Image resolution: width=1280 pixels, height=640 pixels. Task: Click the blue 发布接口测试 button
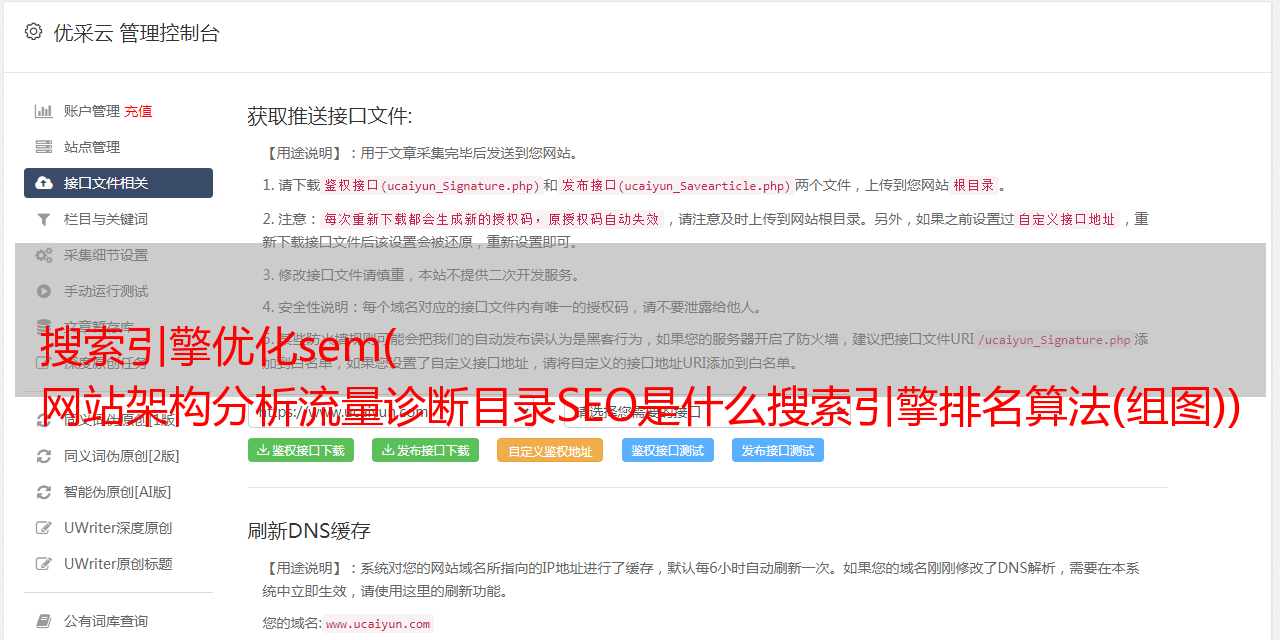(x=778, y=450)
